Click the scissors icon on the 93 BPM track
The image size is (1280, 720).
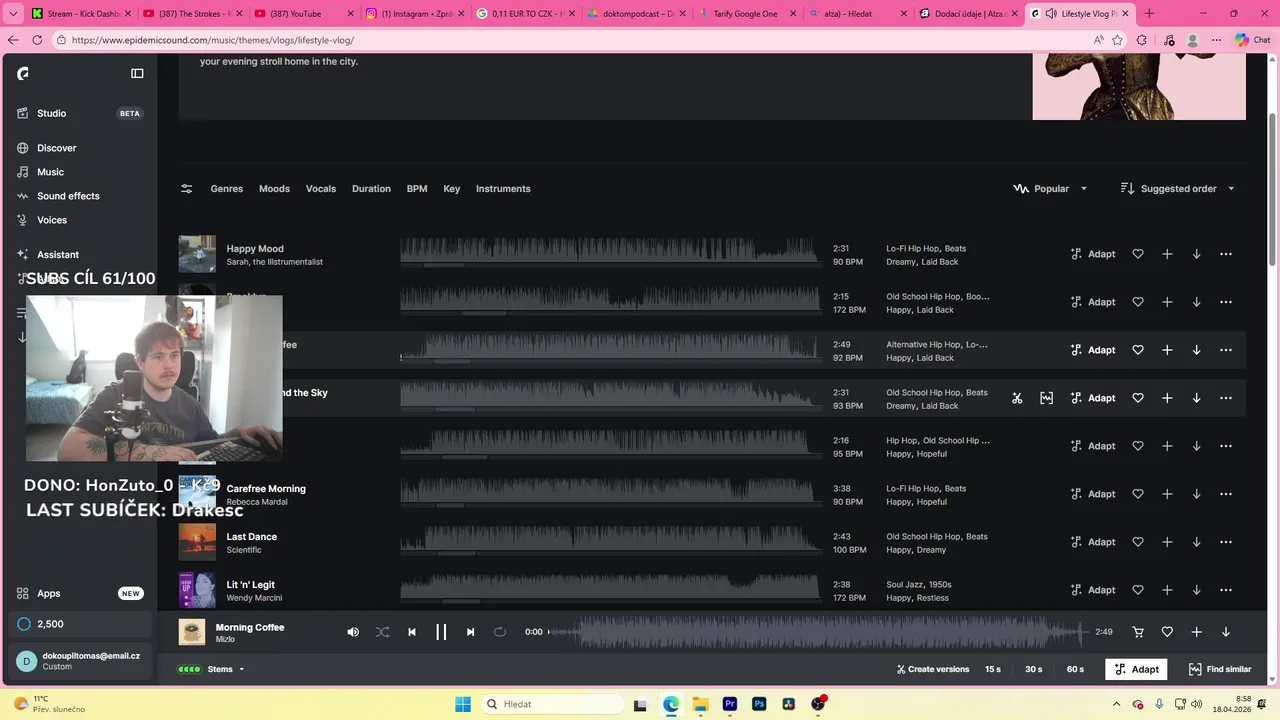1017,398
